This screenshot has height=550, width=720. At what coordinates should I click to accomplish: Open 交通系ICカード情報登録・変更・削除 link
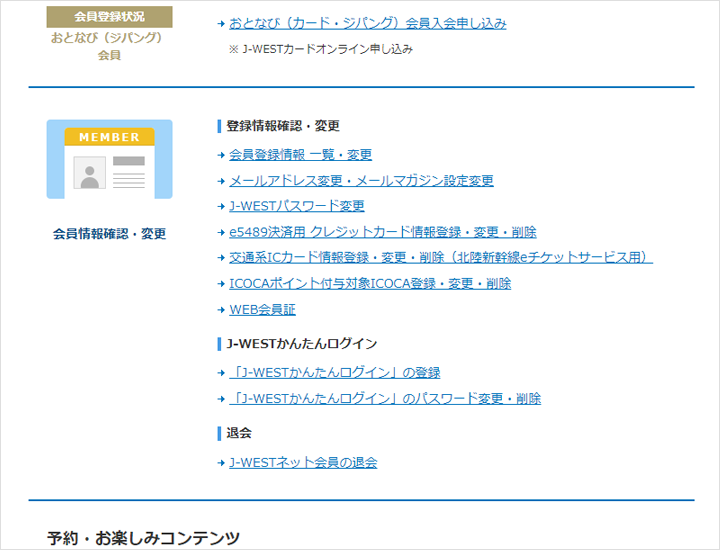pyautogui.click(x=441, y=258)
